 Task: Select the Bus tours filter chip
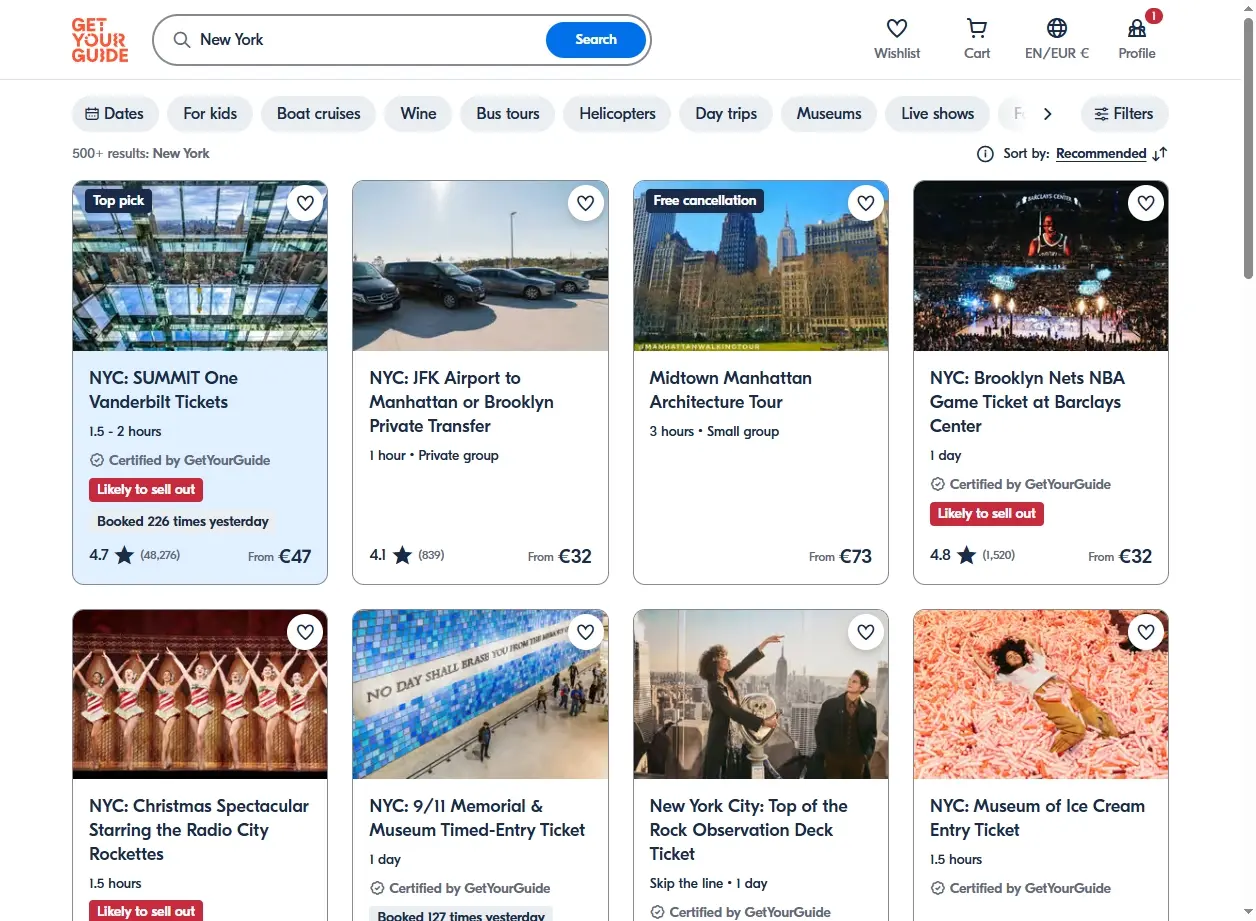pyautogui.click(x=508, y=114)
